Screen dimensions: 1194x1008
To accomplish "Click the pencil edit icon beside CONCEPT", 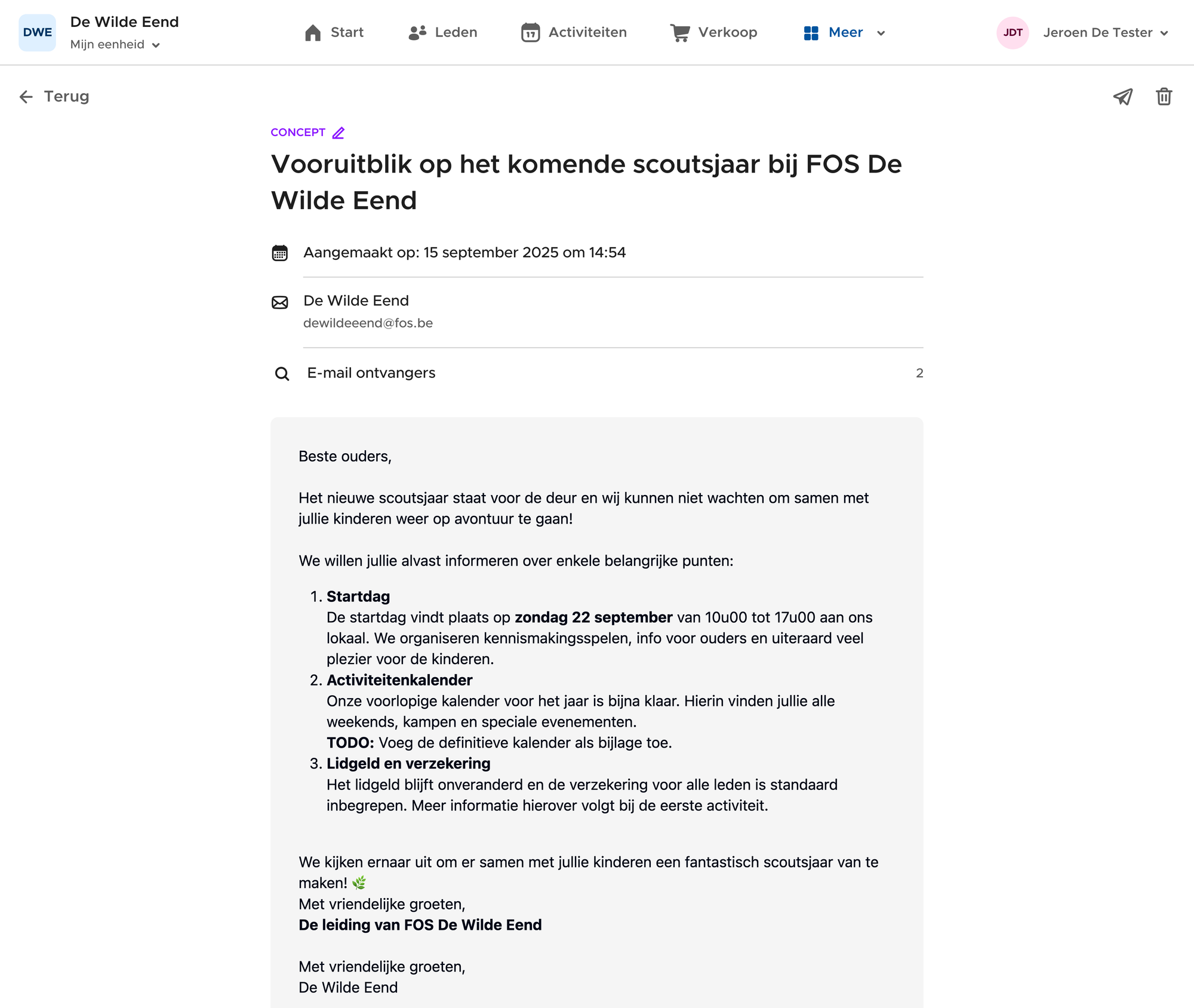I will pyautogui.click(x=338, y=133).
